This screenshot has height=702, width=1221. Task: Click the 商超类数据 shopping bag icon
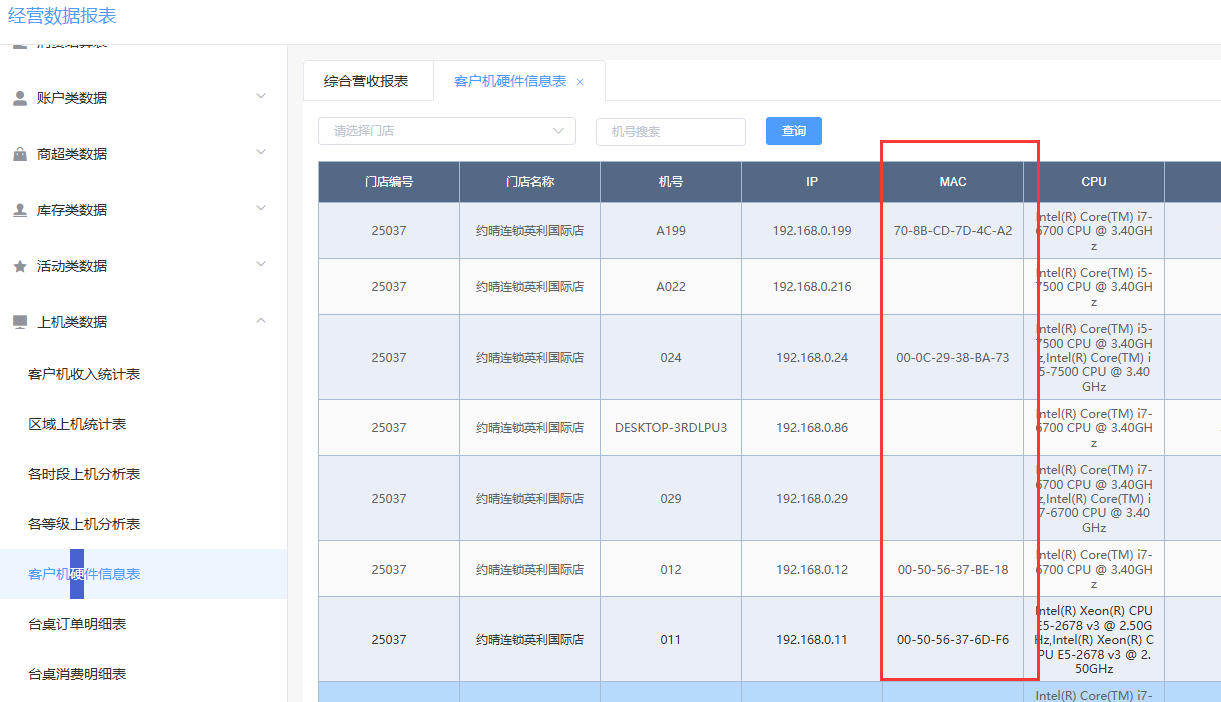coord(20,154)
